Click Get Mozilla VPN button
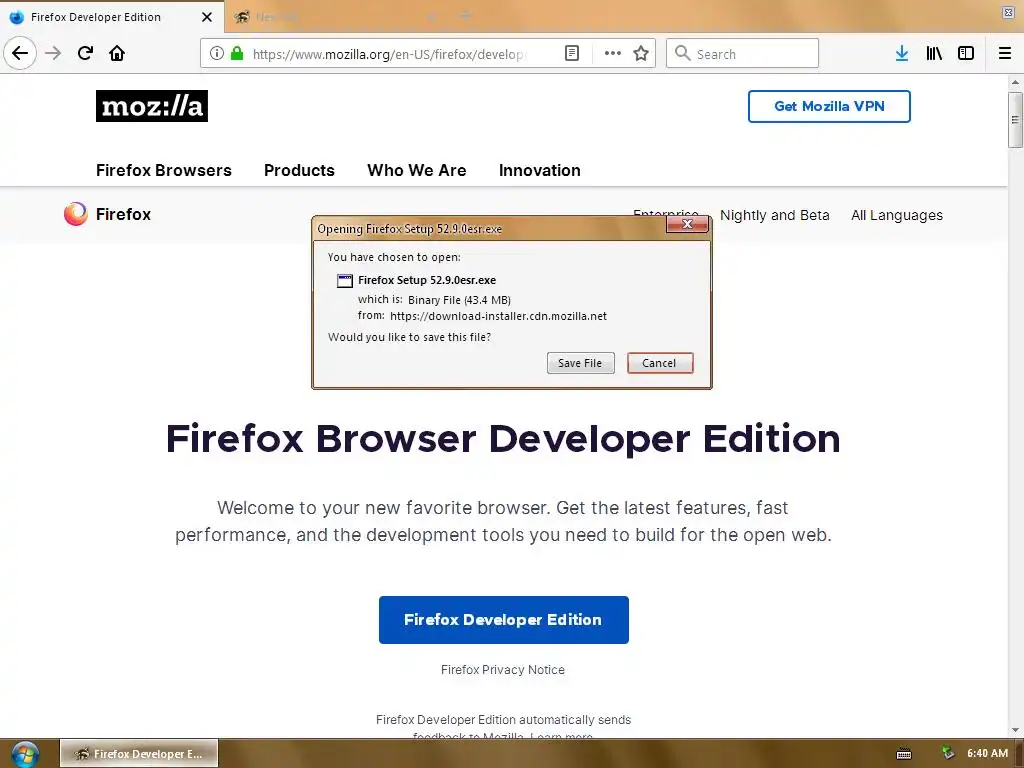The height and width of the screenshot is (768, 1024). point(829,106)
